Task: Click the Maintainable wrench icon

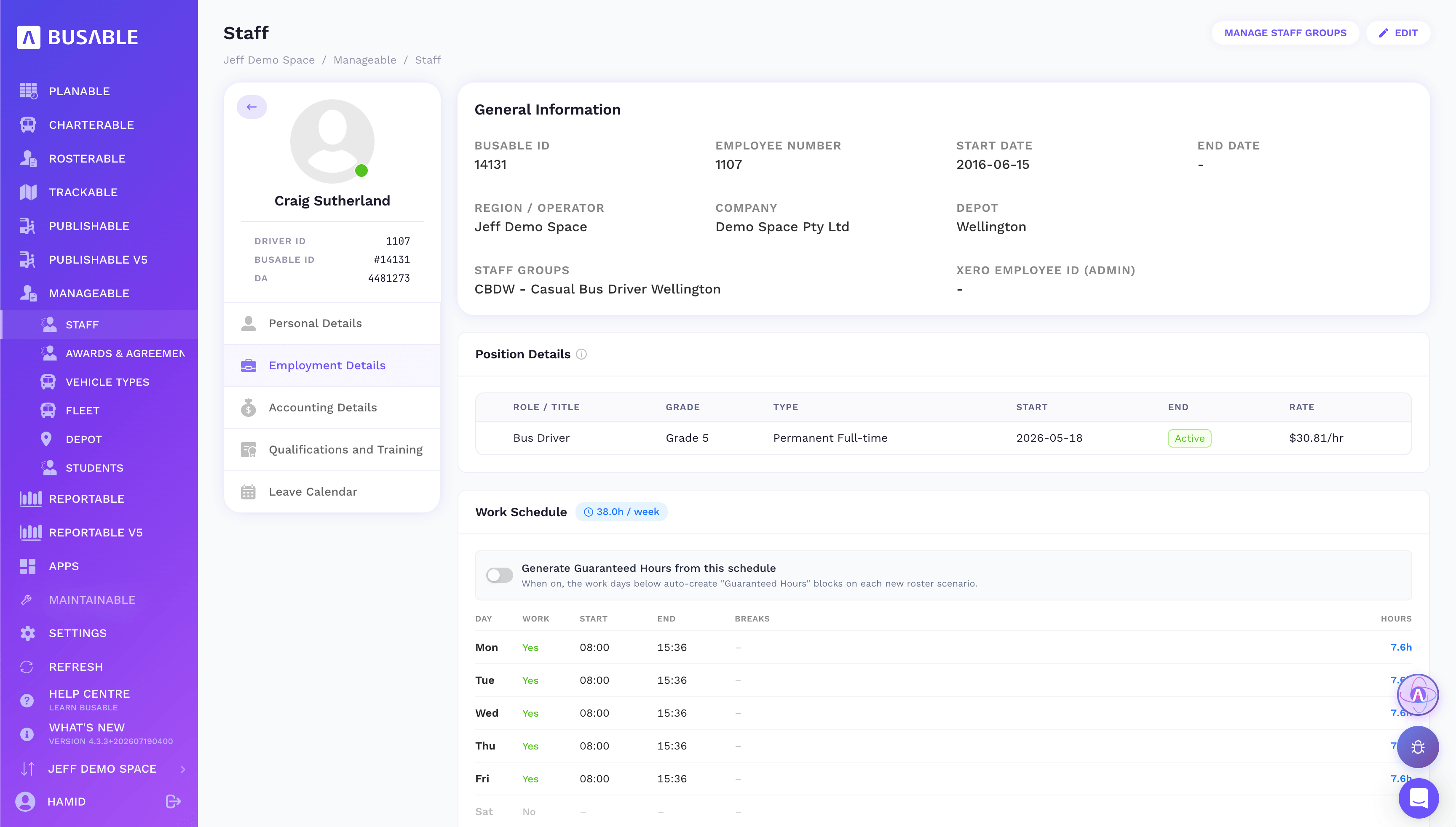Action: pyautogui.click(x=27, y=600)
